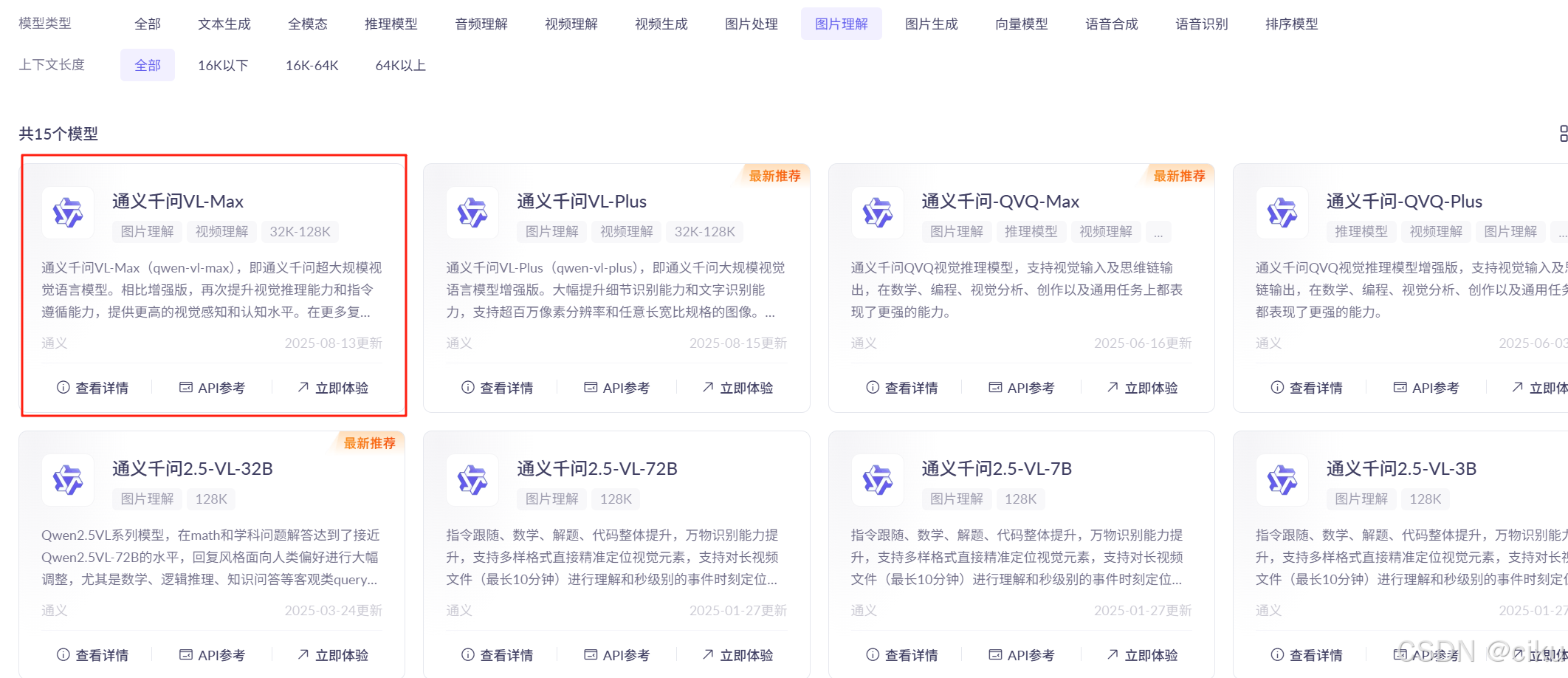Screen dimensions: 1568x678
Task: Click 立即体验 for 通义千问VL-Plus
Action: (737, 388)
